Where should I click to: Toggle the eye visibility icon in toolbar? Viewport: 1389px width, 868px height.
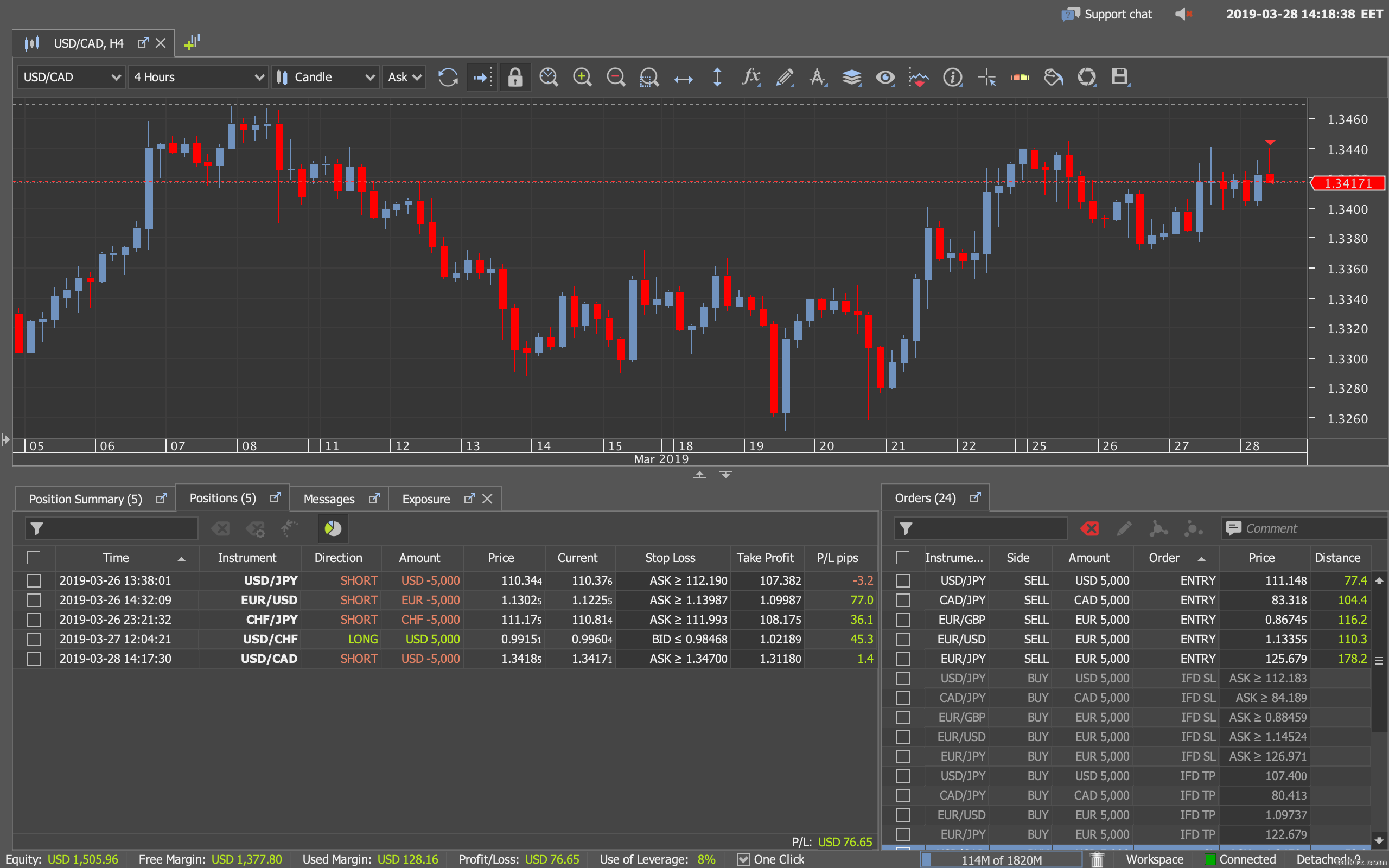click(885, 77)
